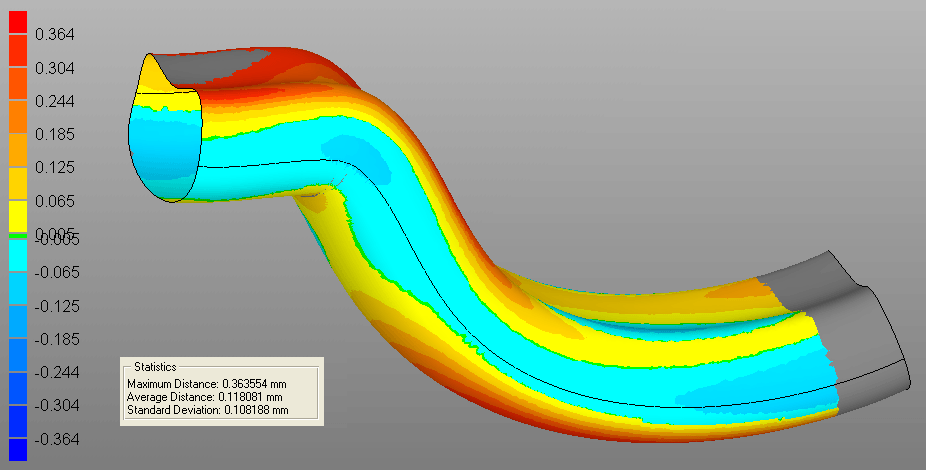926x470 pixels.
Task: Click the -0.185 legend value label
Action: pos(57,339)
